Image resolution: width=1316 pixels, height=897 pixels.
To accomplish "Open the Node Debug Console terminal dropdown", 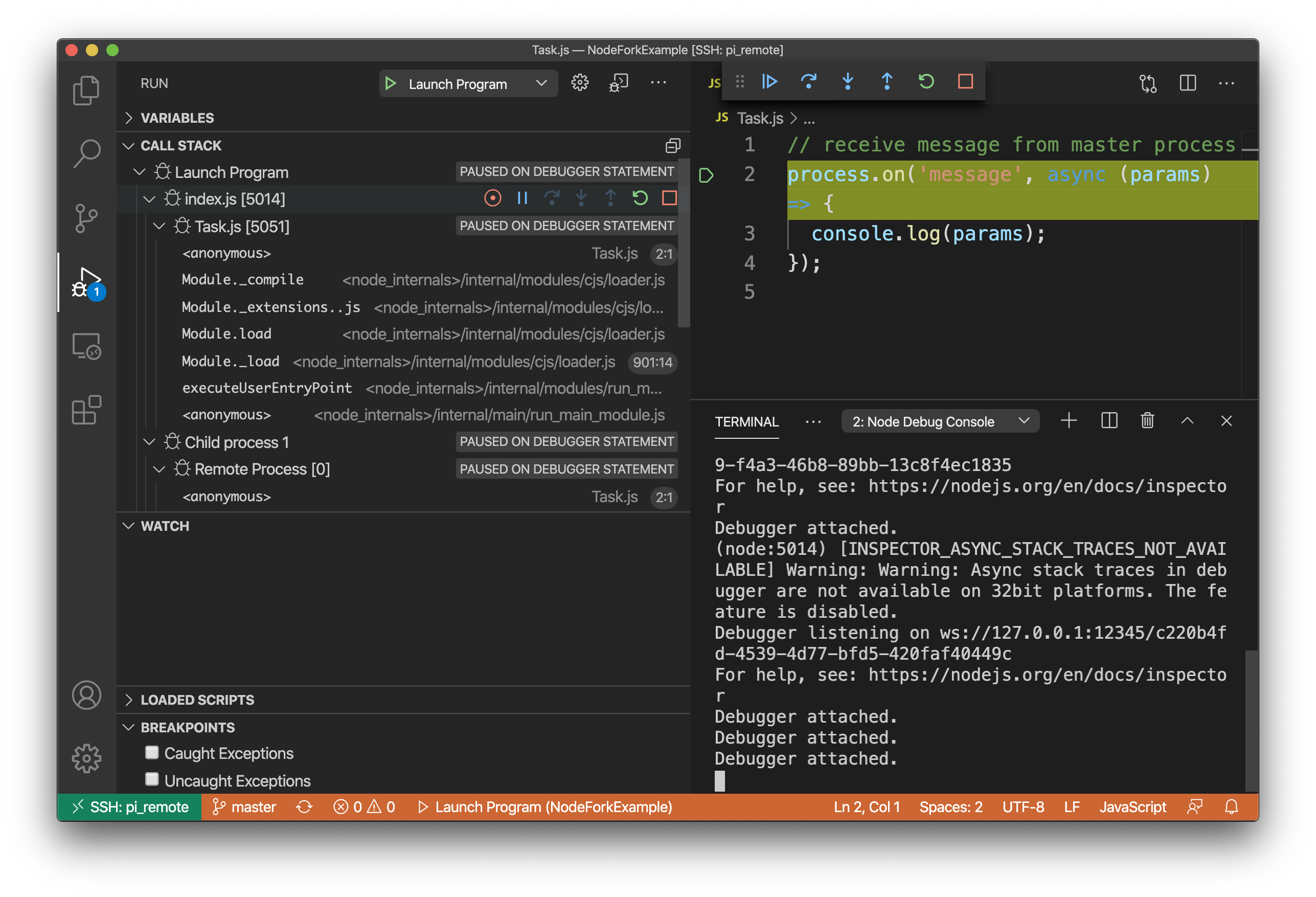I will pos(940,422).
